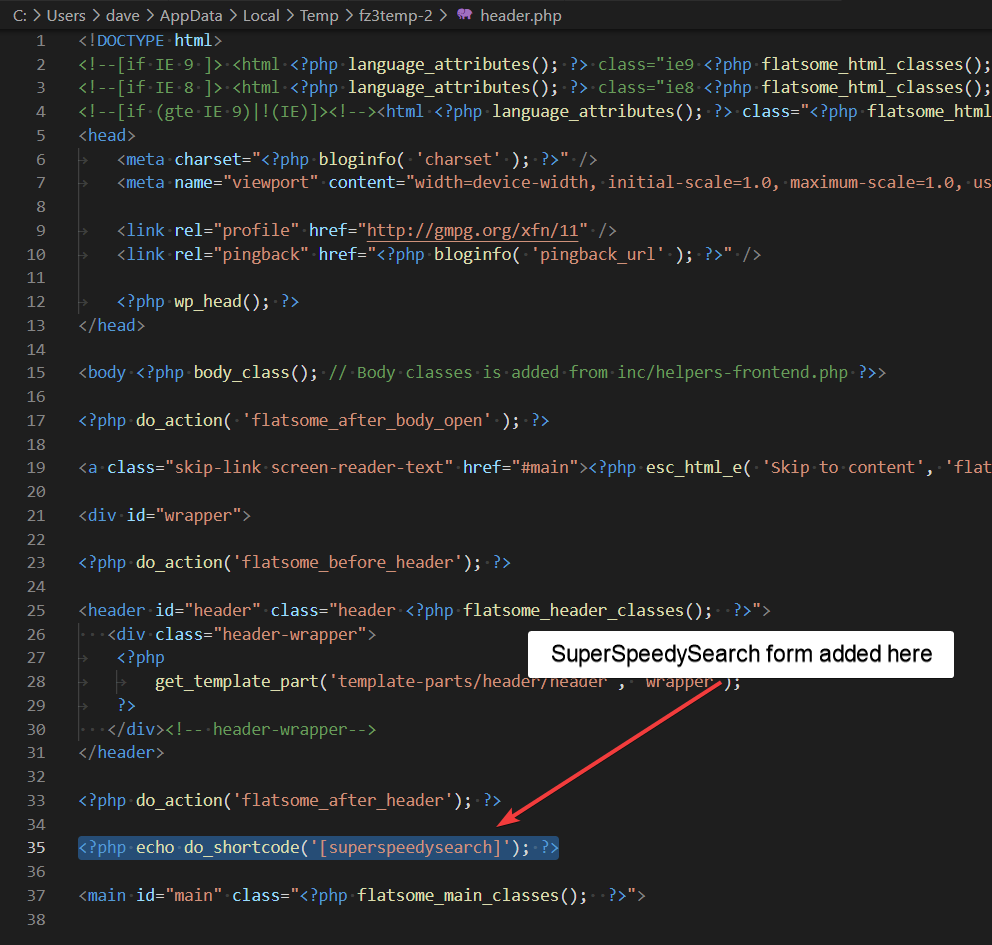Click the class="ie8 attribute on line 3

(646, 88)
